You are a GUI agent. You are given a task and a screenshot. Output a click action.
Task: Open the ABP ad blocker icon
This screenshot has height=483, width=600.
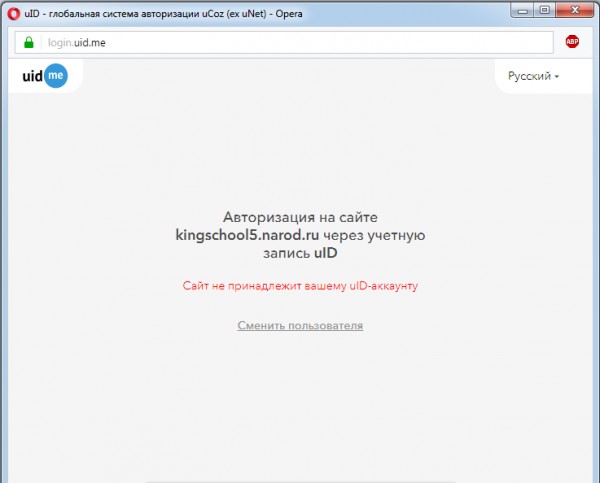[x=572, y=41]
